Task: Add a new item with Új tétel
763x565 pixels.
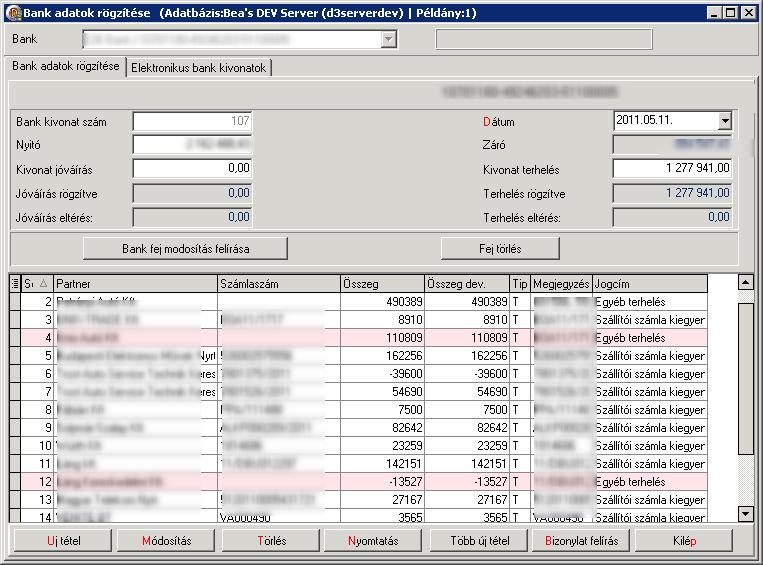Action: [x=63, y=541]
